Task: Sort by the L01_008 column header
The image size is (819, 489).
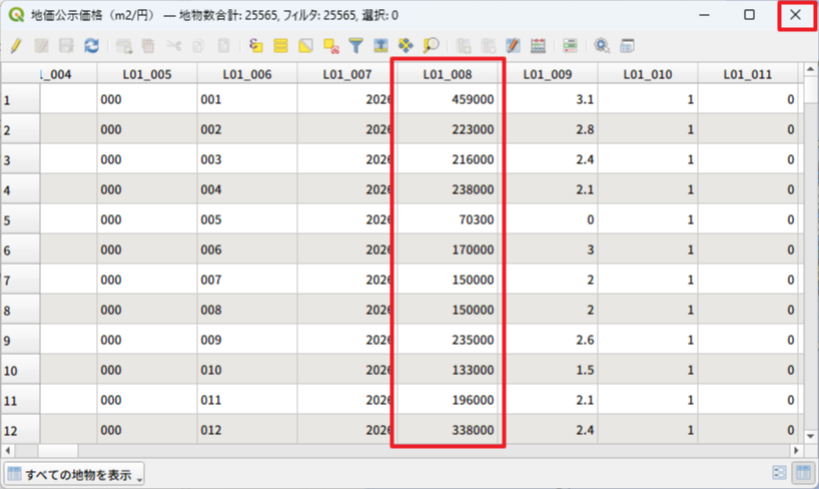Action: point(447,74)
